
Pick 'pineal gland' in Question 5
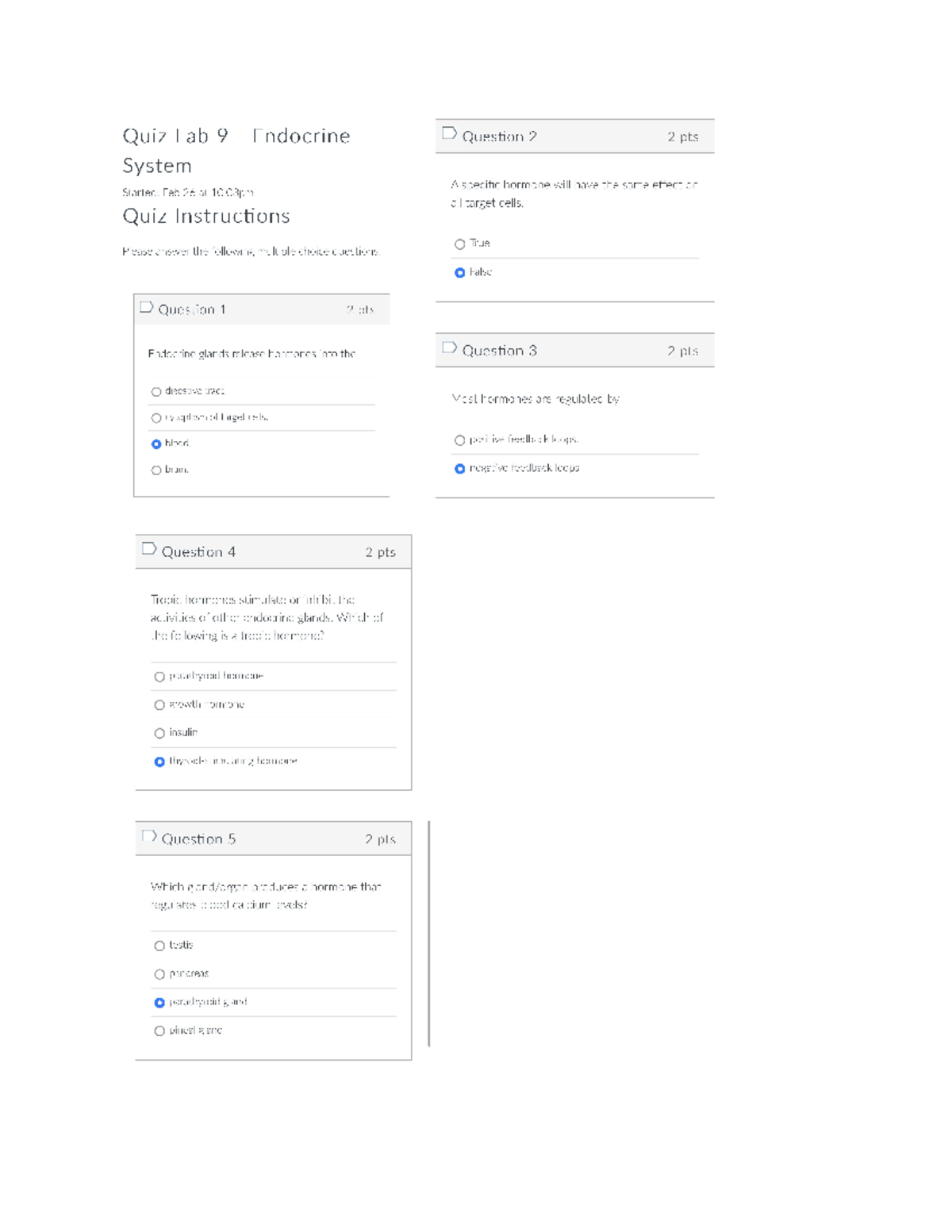click(x=159, y=1031)
